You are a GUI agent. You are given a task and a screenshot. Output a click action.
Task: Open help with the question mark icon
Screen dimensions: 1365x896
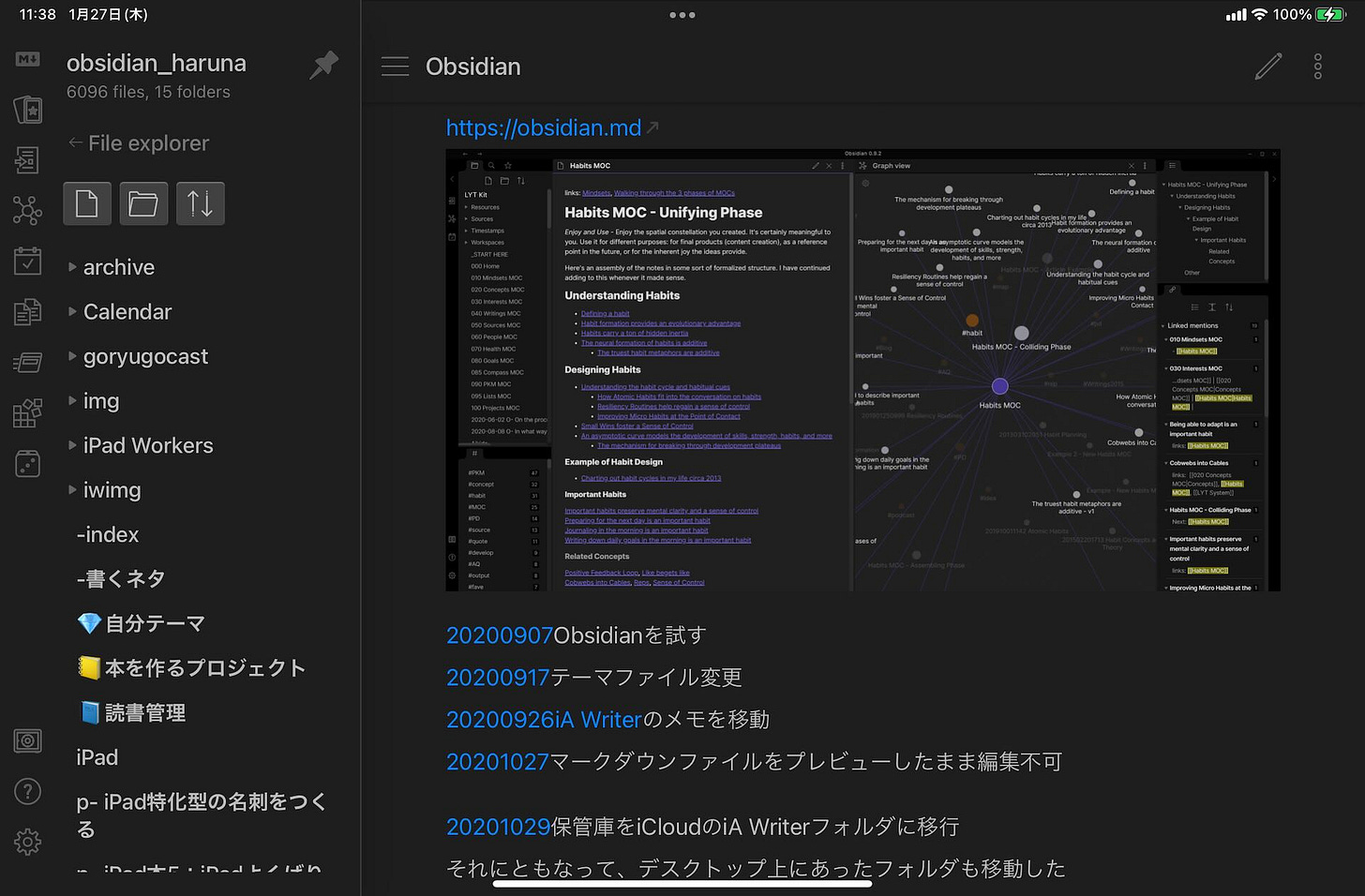tap(27, 792)
